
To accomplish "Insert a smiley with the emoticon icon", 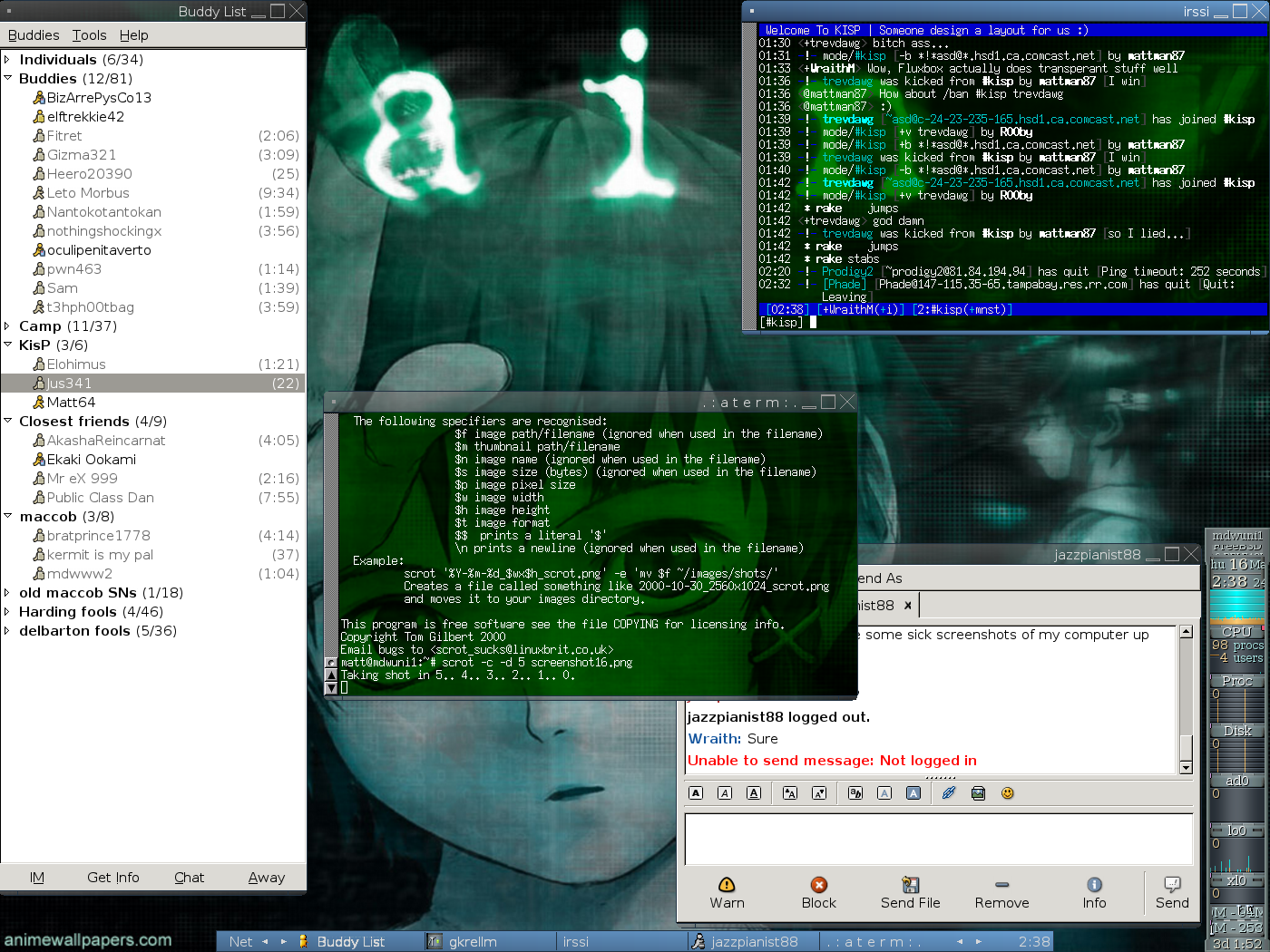I will (1007, 793).
